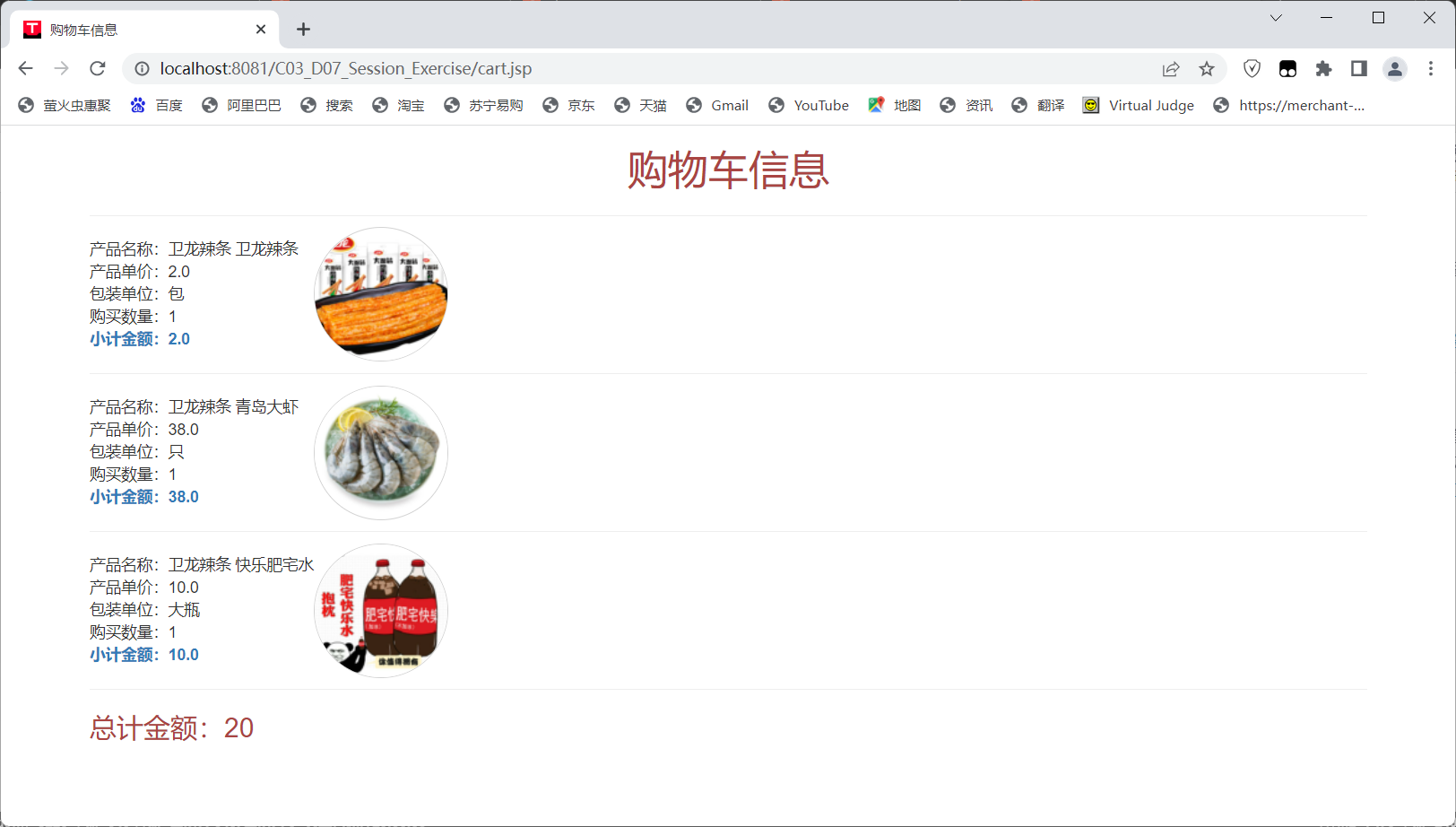Open the 翻译 bookmark
The image size is (1456, 827).
(1037, 105)
